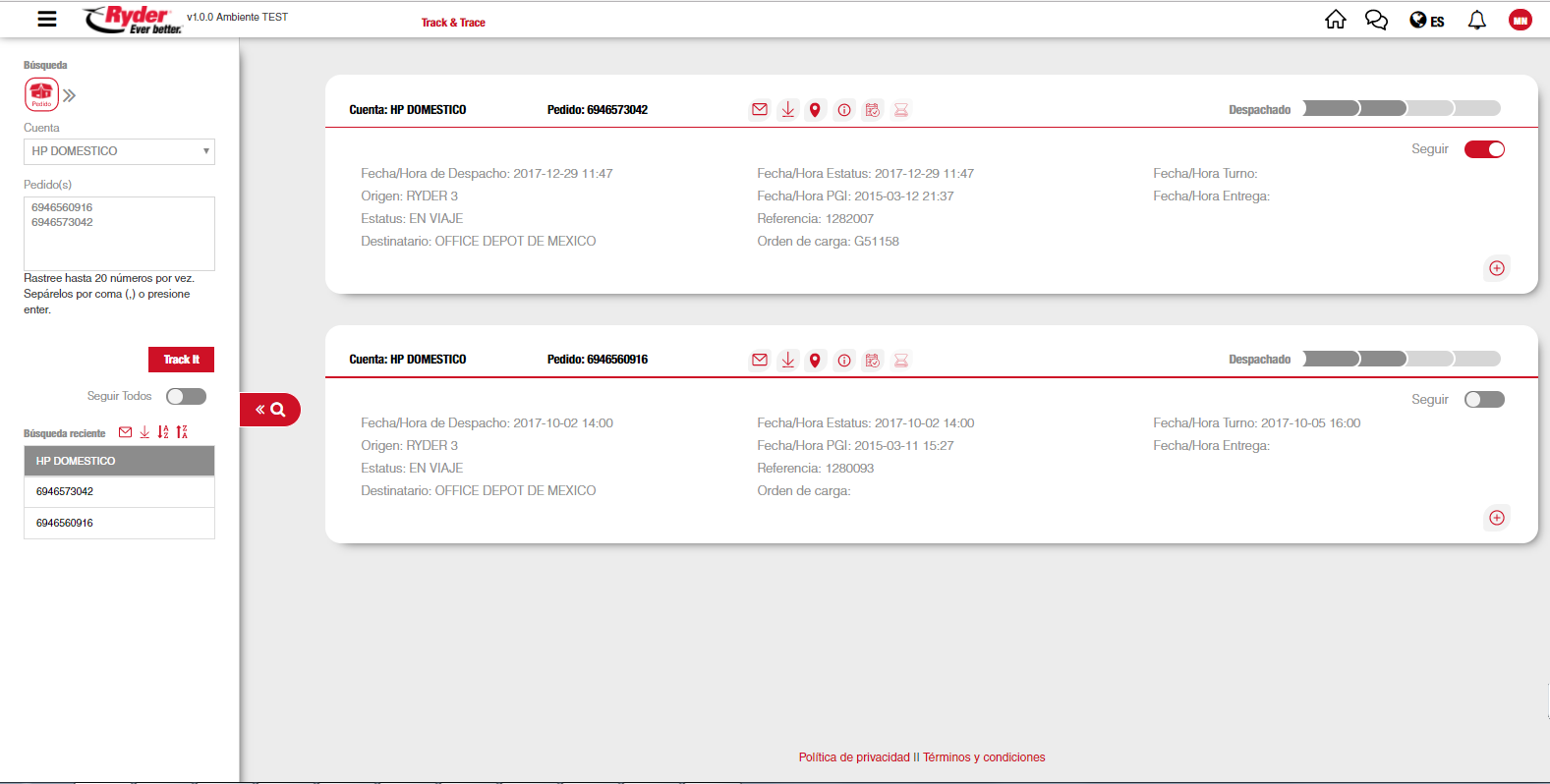The image size is (1550, 784).
Task: Download details of order 6946560916
Action: click(787, 360)
